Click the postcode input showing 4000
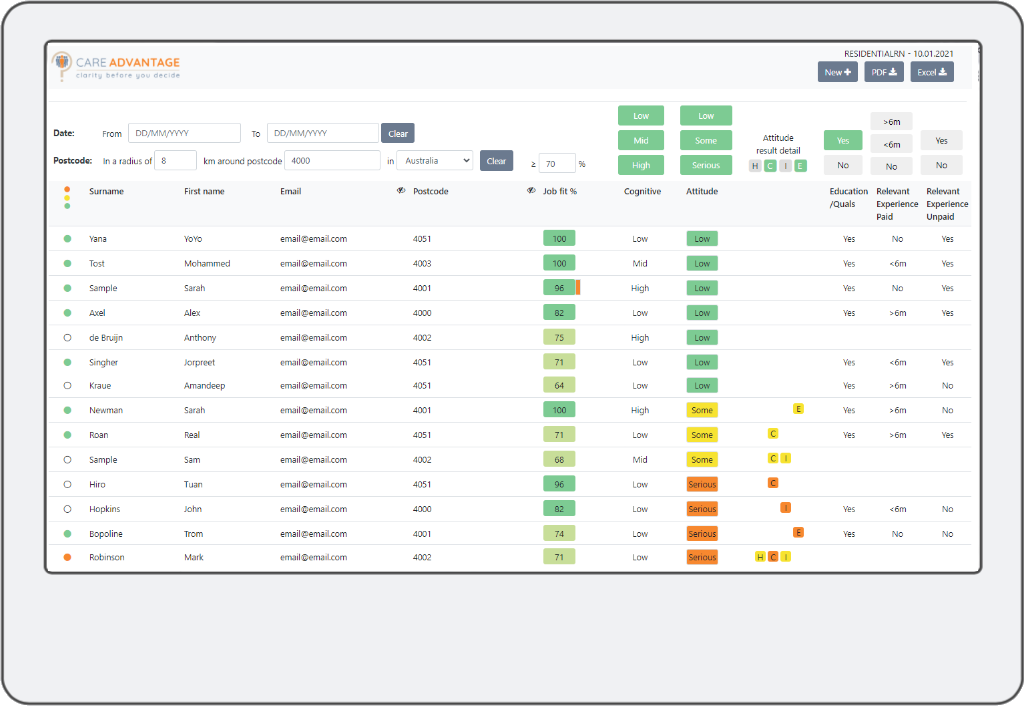 tap(332, 161)
